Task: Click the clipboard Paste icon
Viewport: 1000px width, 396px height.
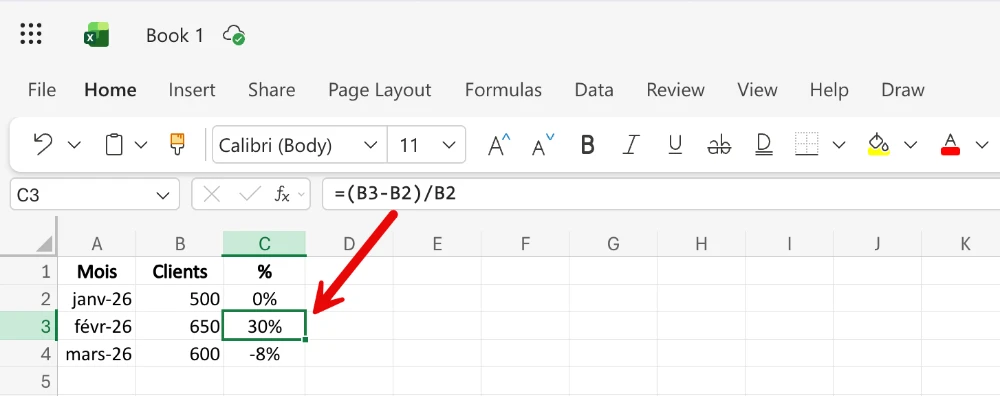Action: click(x=114, y=145)
